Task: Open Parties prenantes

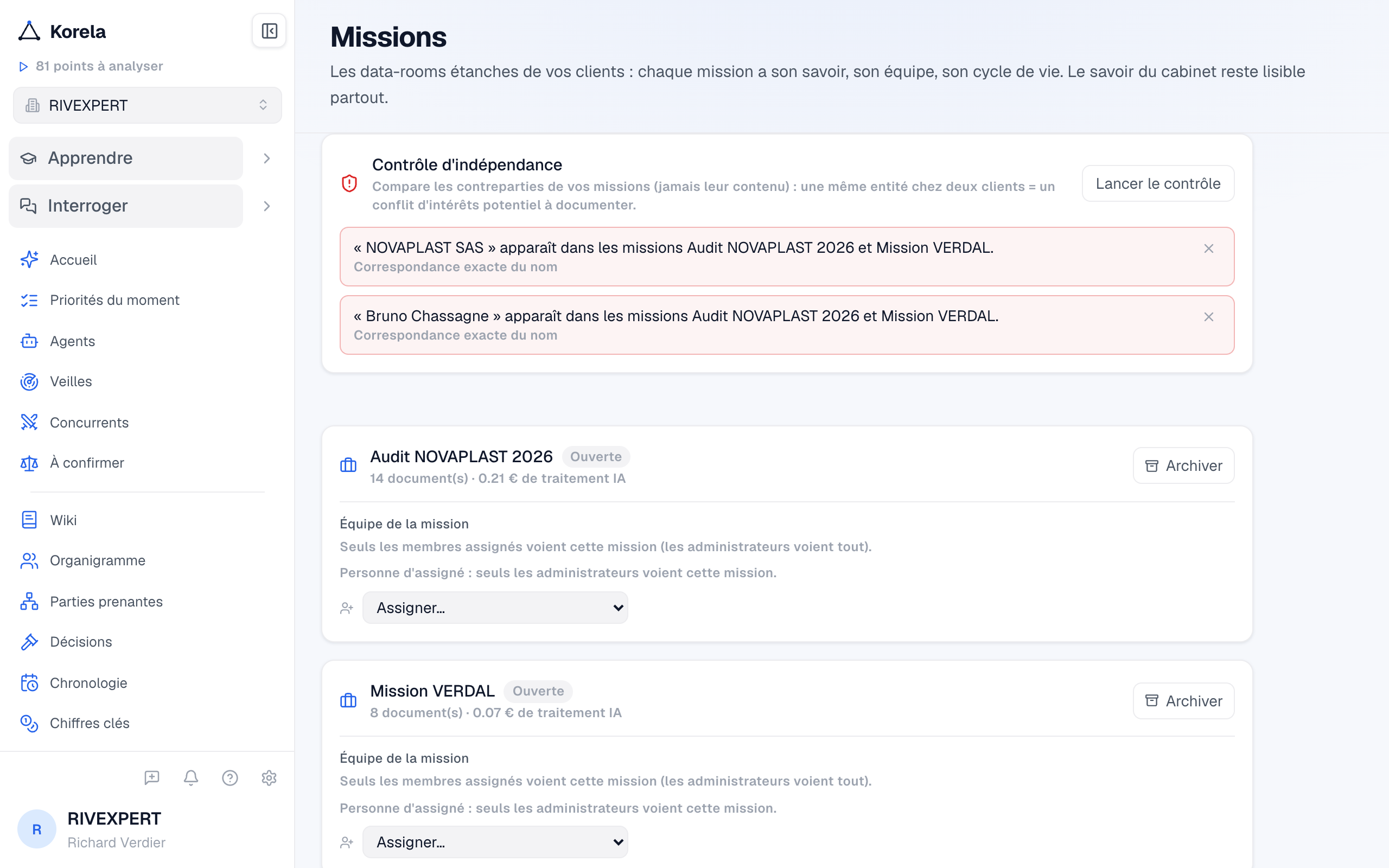Action: (106, 602)
